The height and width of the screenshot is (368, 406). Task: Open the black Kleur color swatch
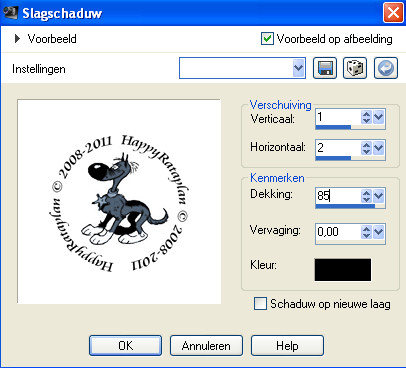[343, 270]
